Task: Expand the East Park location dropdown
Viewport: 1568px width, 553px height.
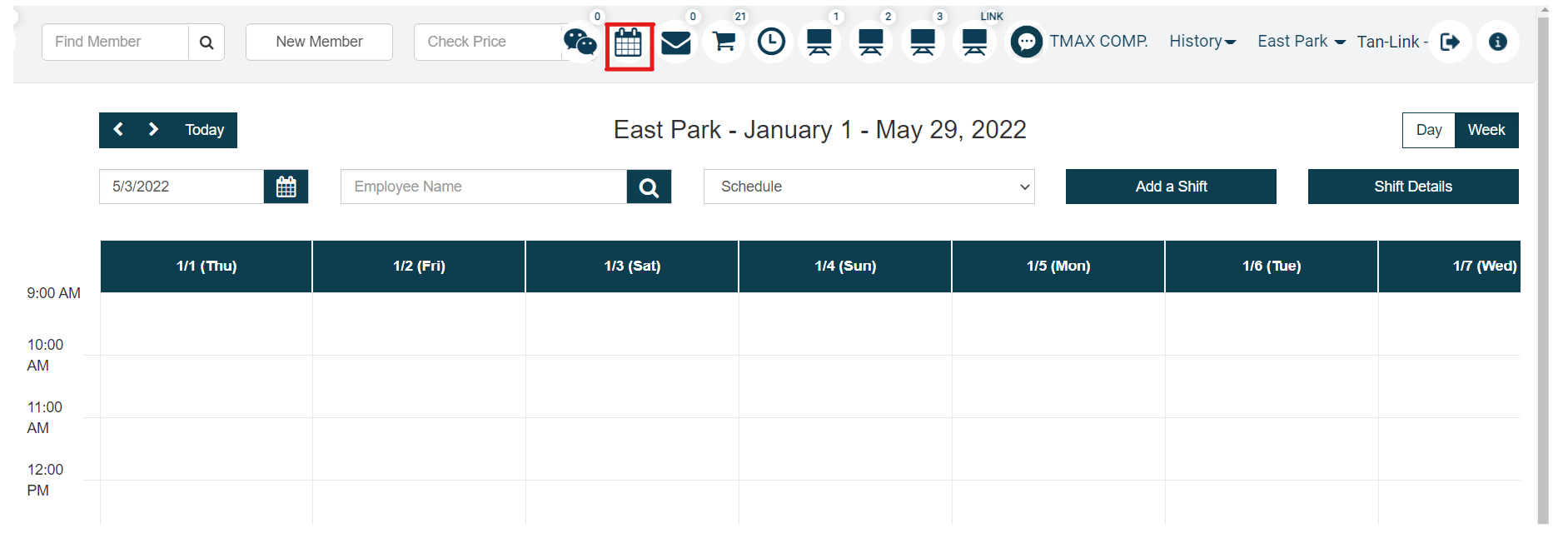Action: pos(1301,42)
